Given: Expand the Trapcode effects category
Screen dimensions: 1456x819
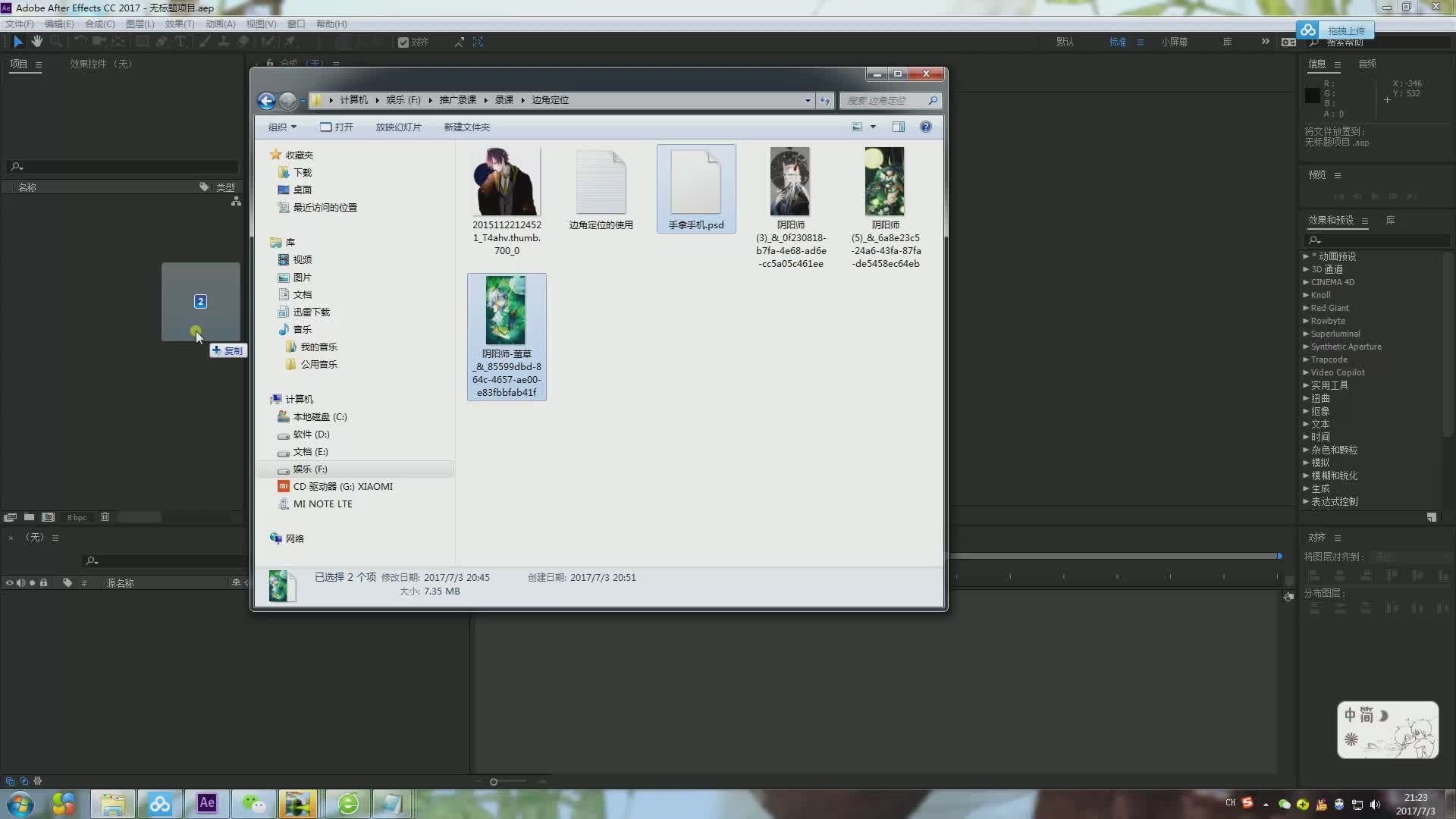Looking at the screenshot, I should click(1306, 359).
